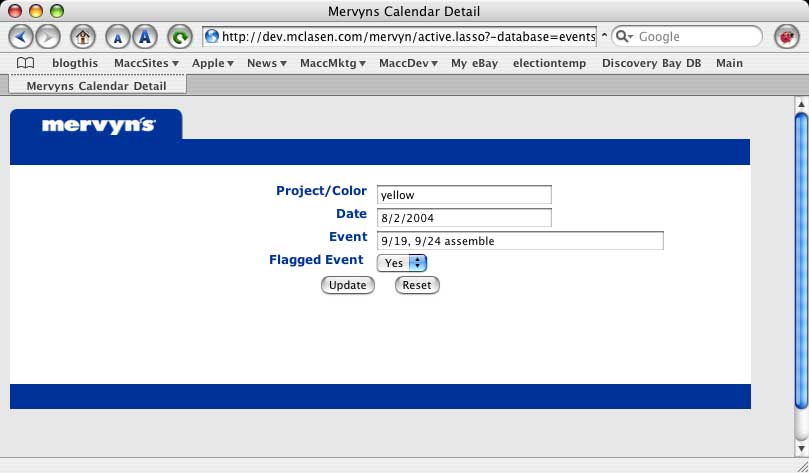Click the Google search field
This screenshot has height=473, width=809.
(x=688, y=37)
